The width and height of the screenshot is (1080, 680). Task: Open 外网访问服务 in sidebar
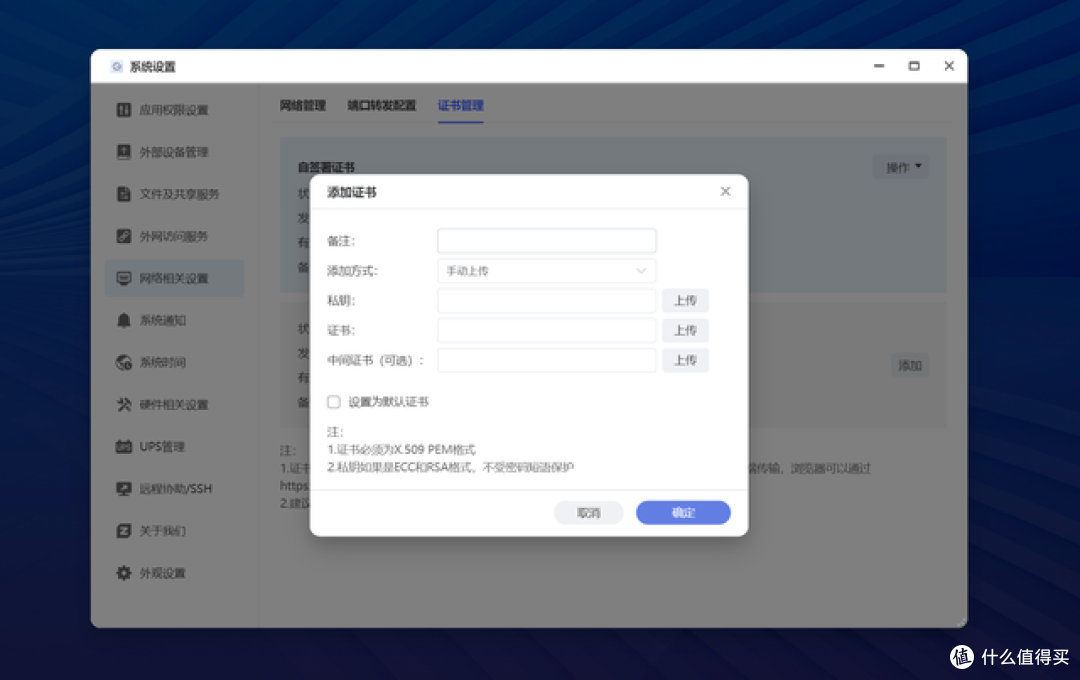174,236
